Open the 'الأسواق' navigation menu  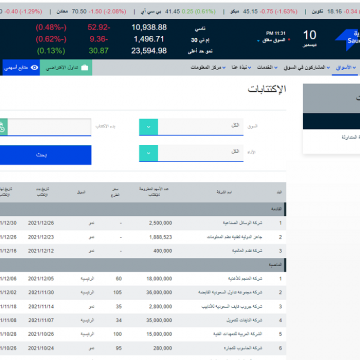(x=345, y=67)
